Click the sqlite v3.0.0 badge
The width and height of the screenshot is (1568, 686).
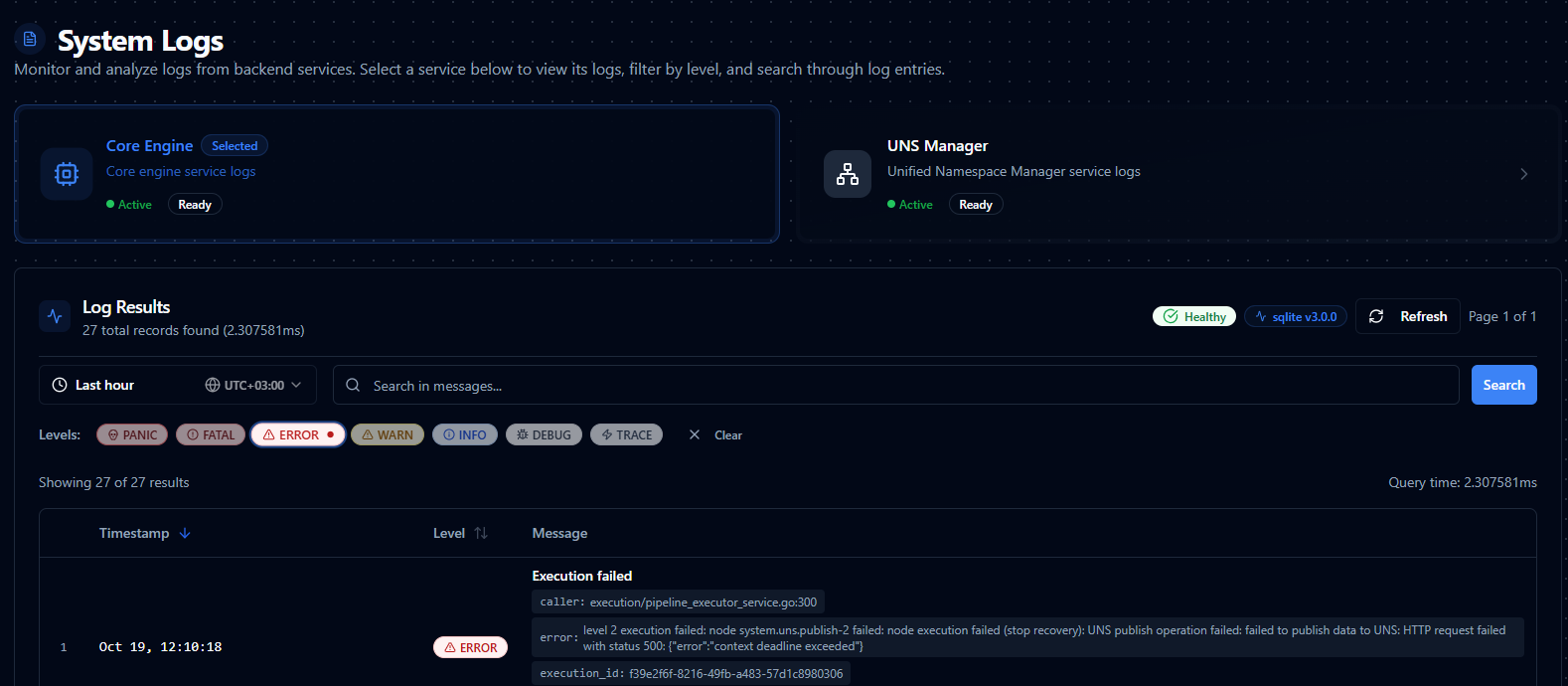1296,316
